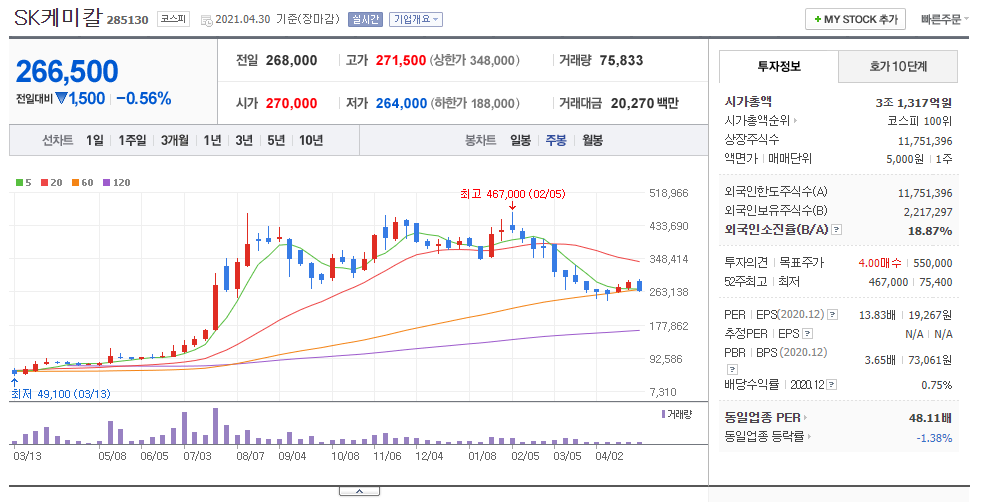Click the red 20-day moving average legend marker
Image resolution: width=982 pixels, height=502 pixels.
44,183
